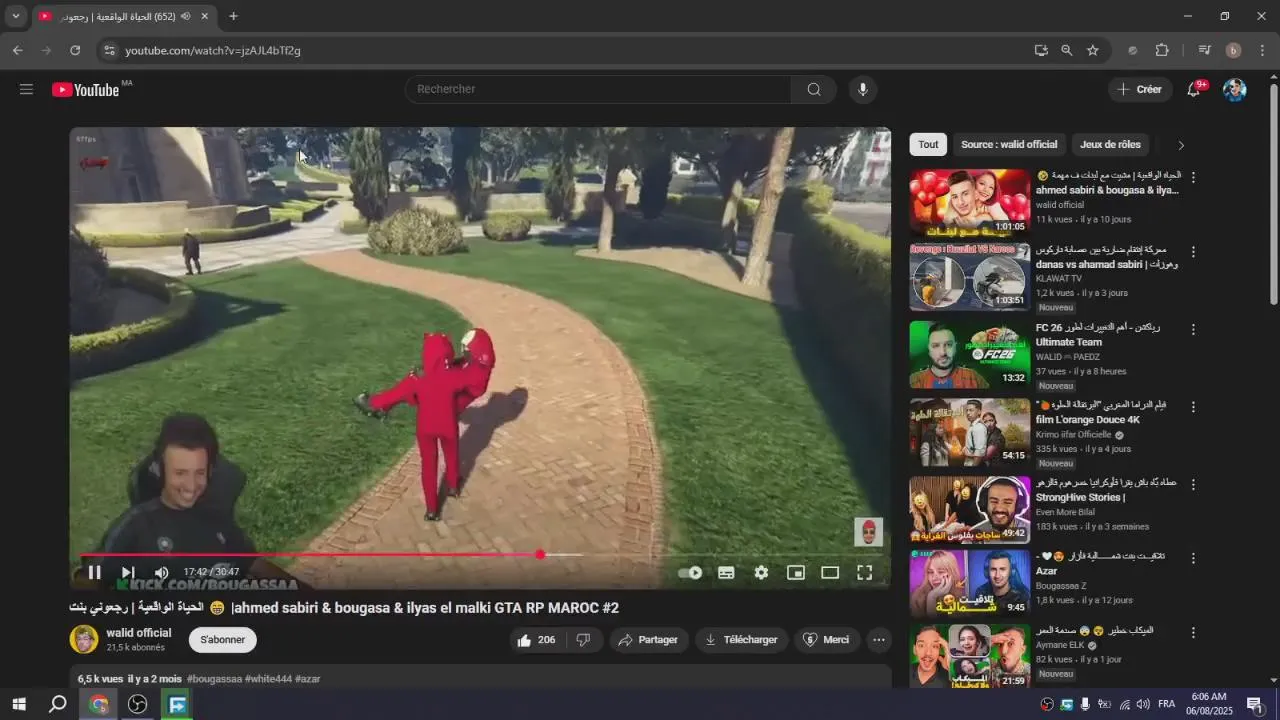Click the #bougassaa hashtag

[x=214, y=679]
